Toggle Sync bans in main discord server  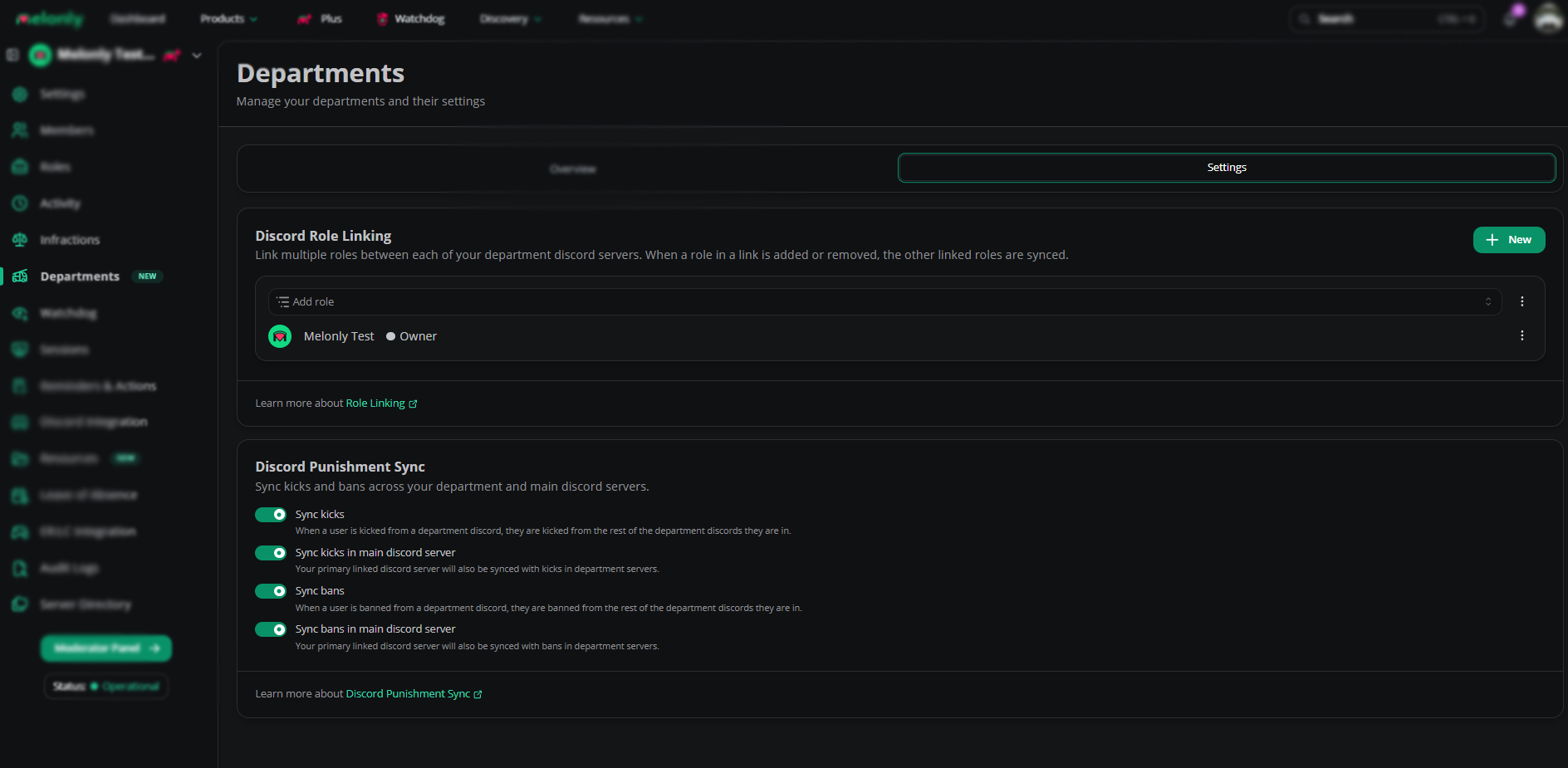[271, 629]
